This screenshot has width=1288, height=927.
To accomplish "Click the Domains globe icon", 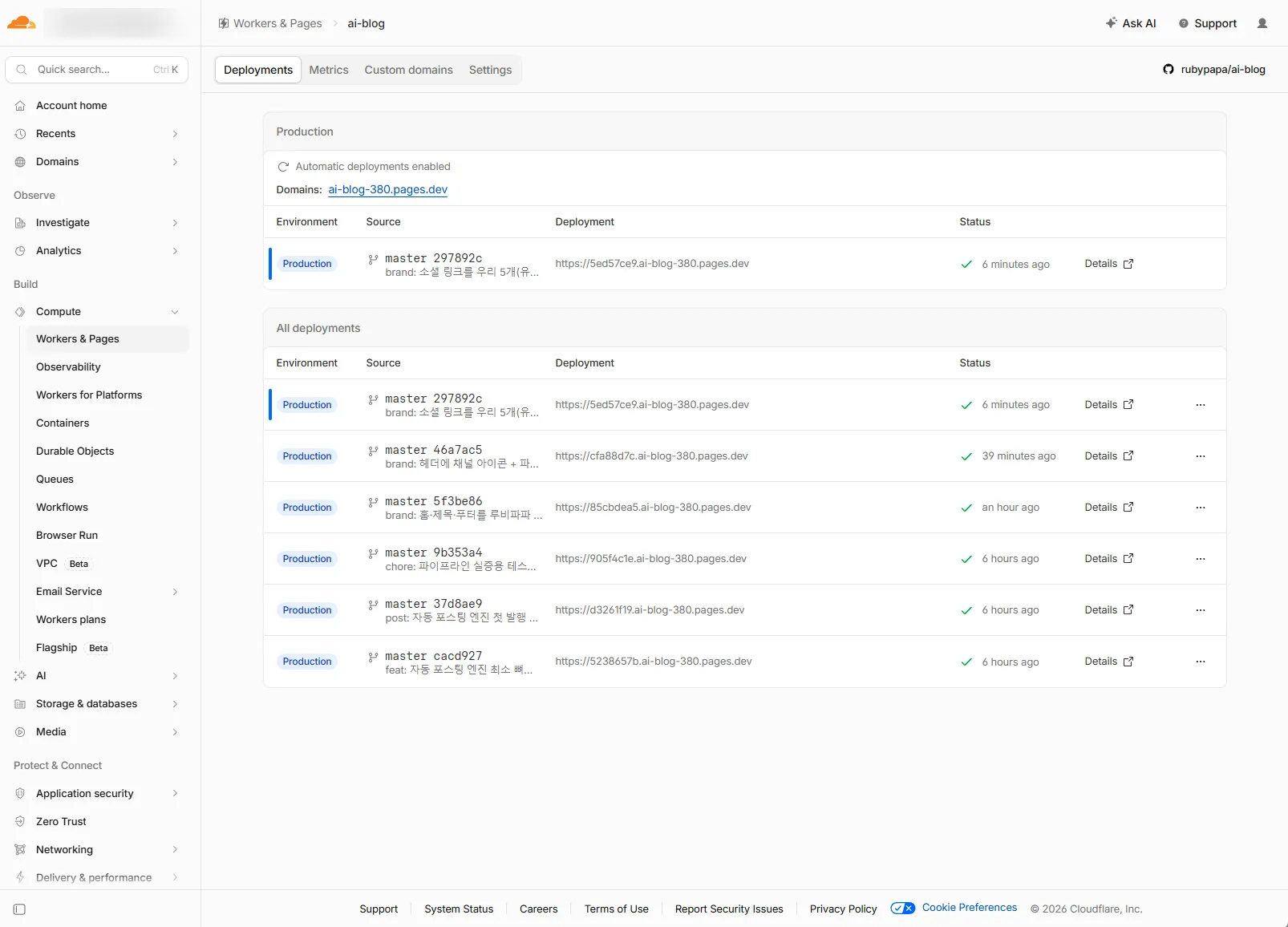I will coord(20,162).
